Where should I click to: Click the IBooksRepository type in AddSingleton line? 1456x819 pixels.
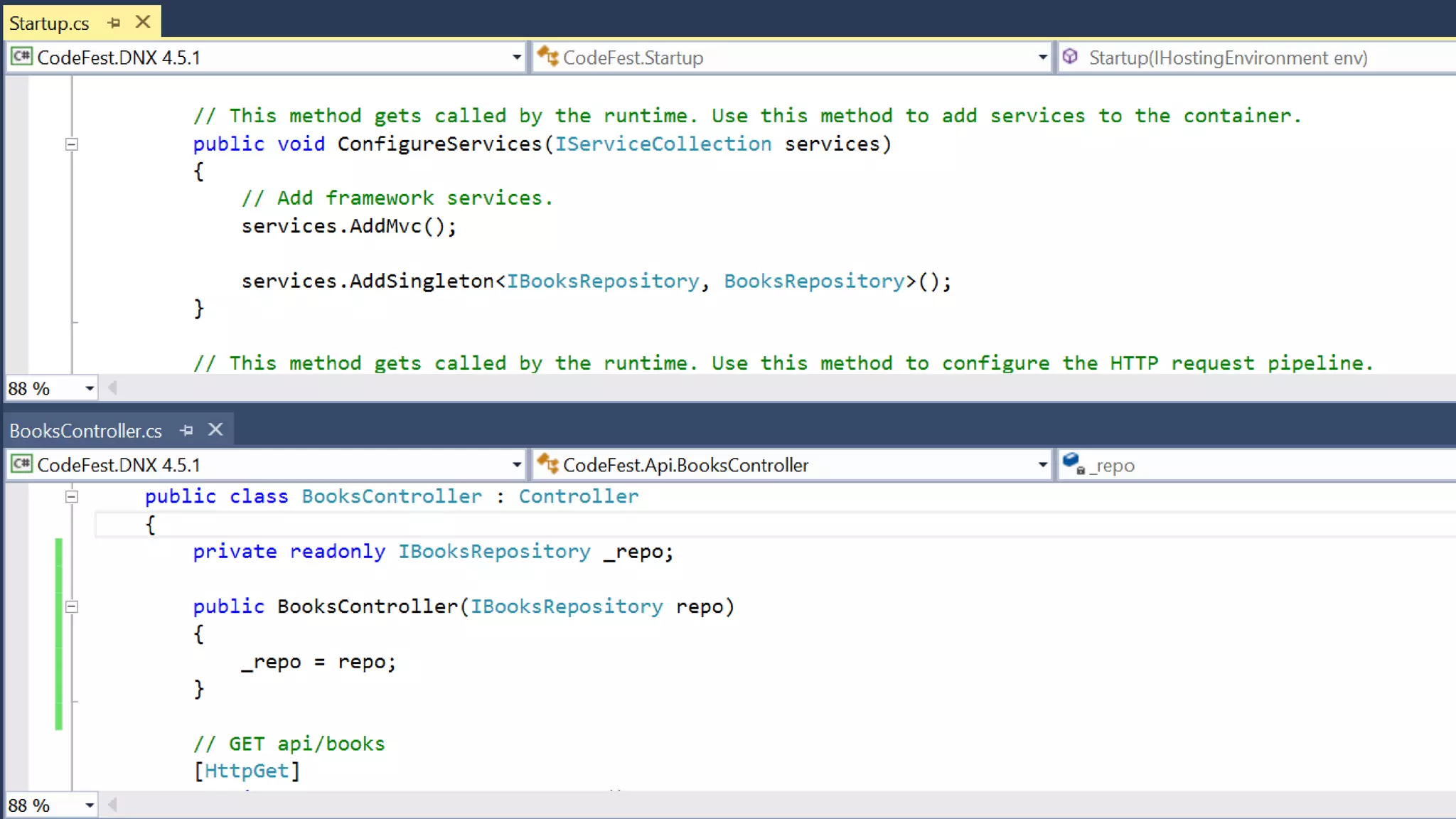[x=603, y=282]
